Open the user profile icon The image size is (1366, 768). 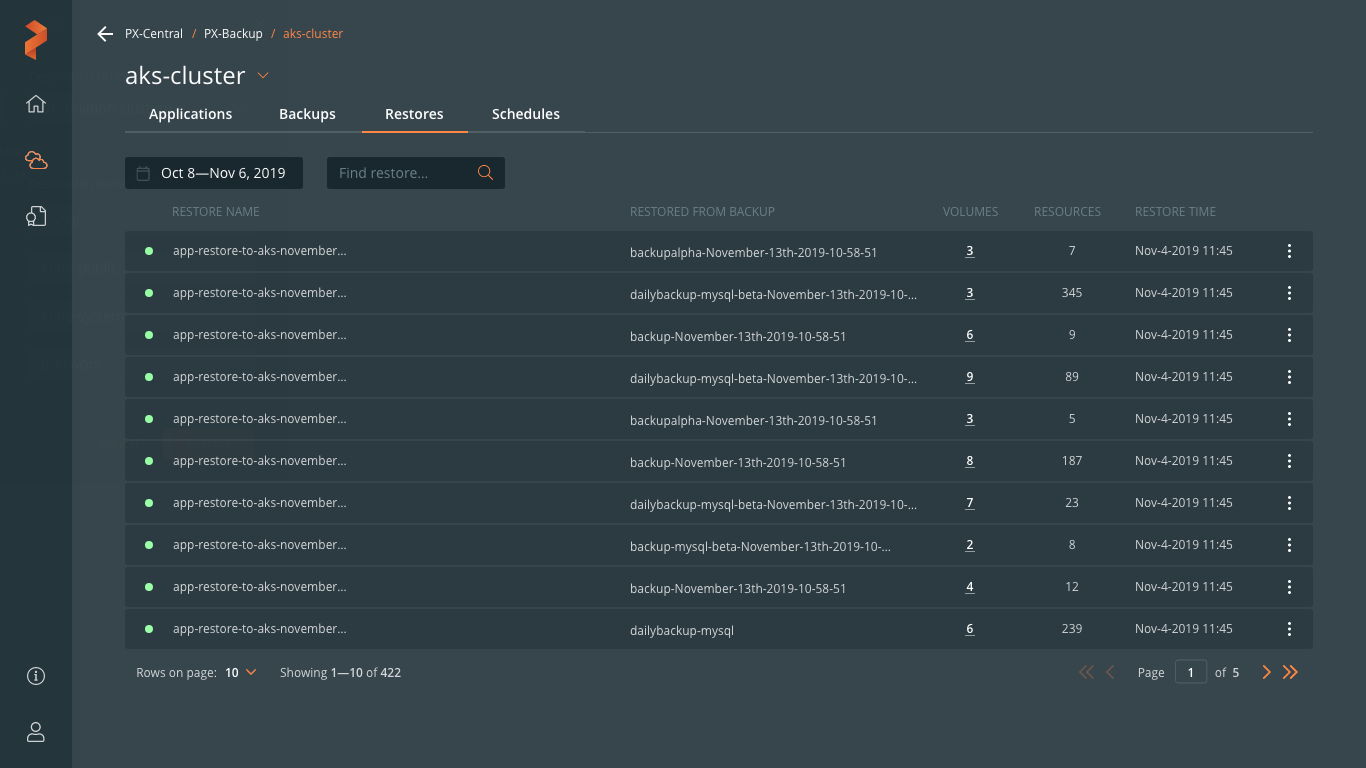pyautogui.click(x=36, y=732)
